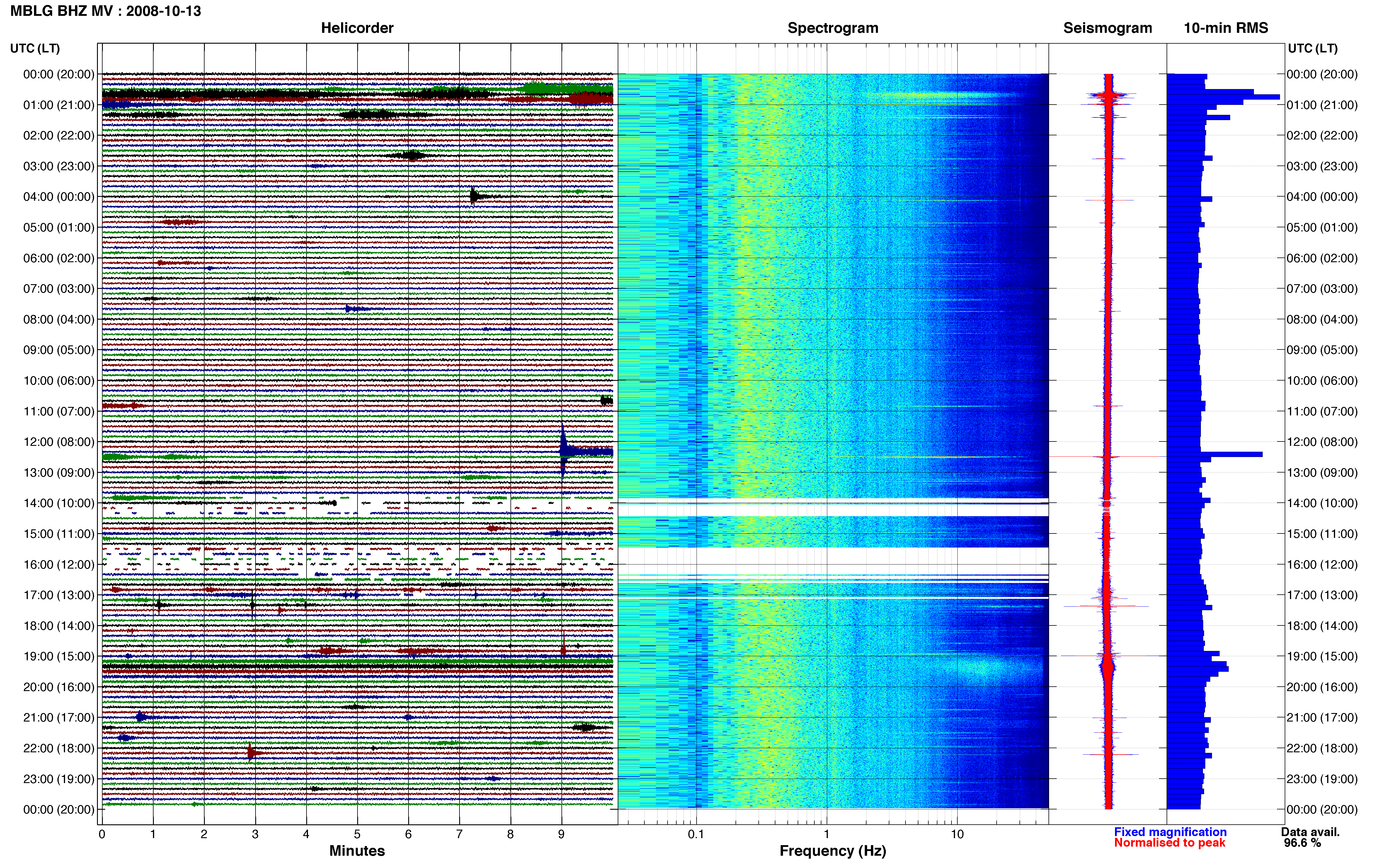This screenshot has width=1389, height=868.
Task: Click the long RMS bar just after 12:00
Action: pos(1215,455)
